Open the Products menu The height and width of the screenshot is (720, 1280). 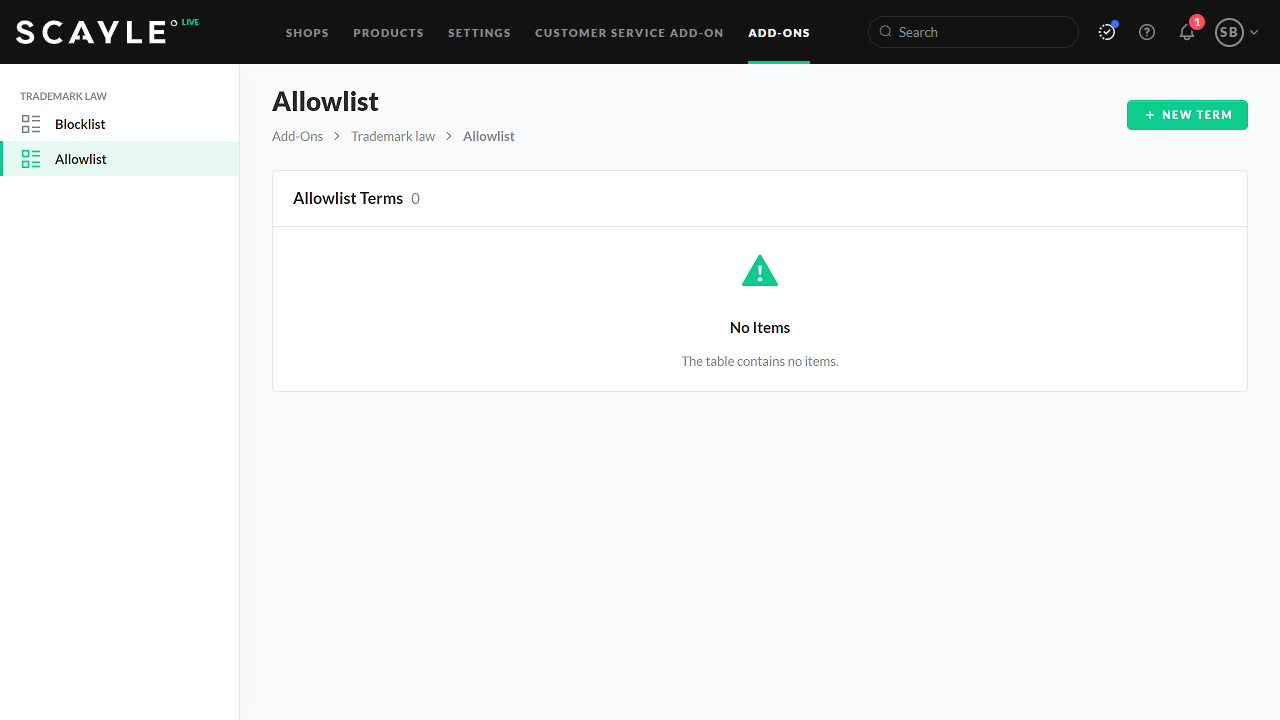[388, 33]
